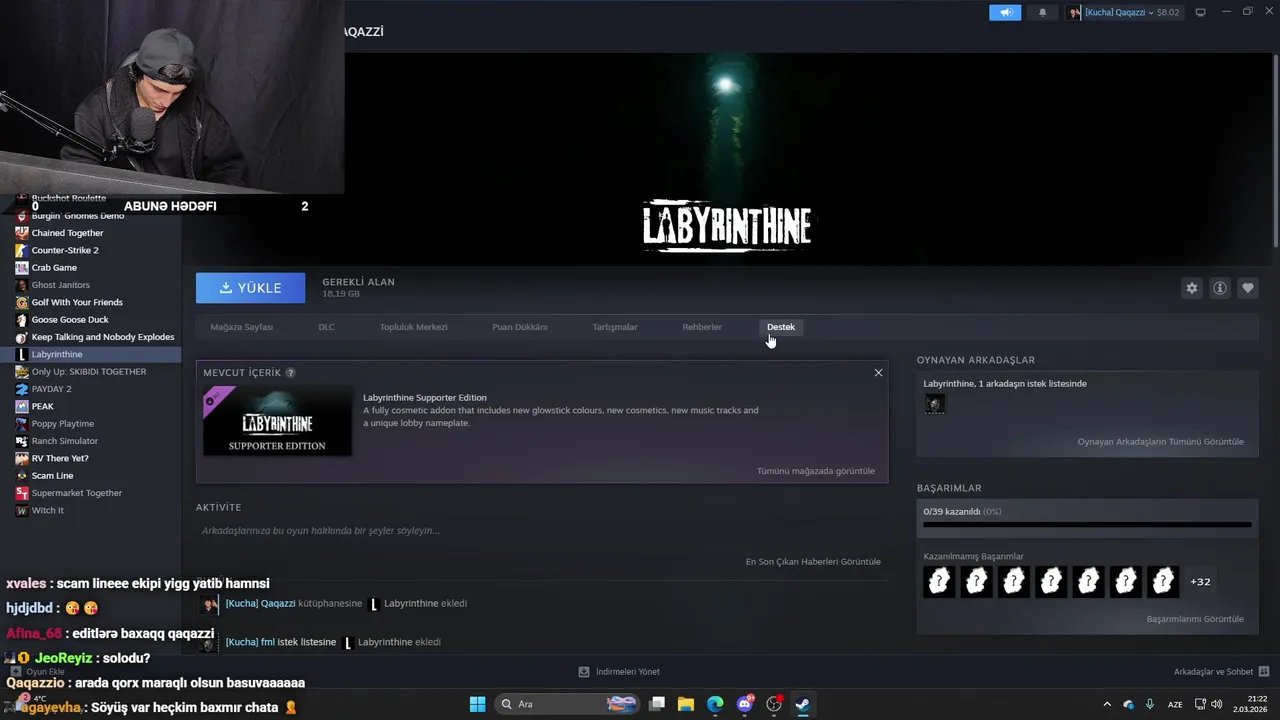Open the notifications bell

click(1042, 12)
